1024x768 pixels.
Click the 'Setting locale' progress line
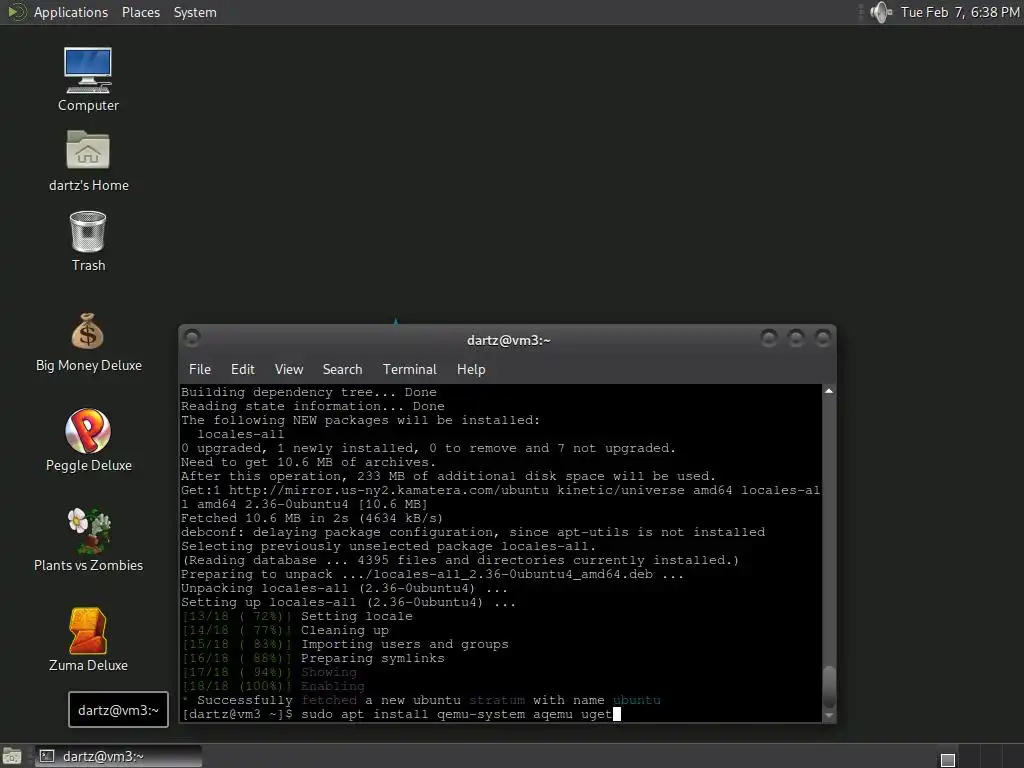pos(297,616)
